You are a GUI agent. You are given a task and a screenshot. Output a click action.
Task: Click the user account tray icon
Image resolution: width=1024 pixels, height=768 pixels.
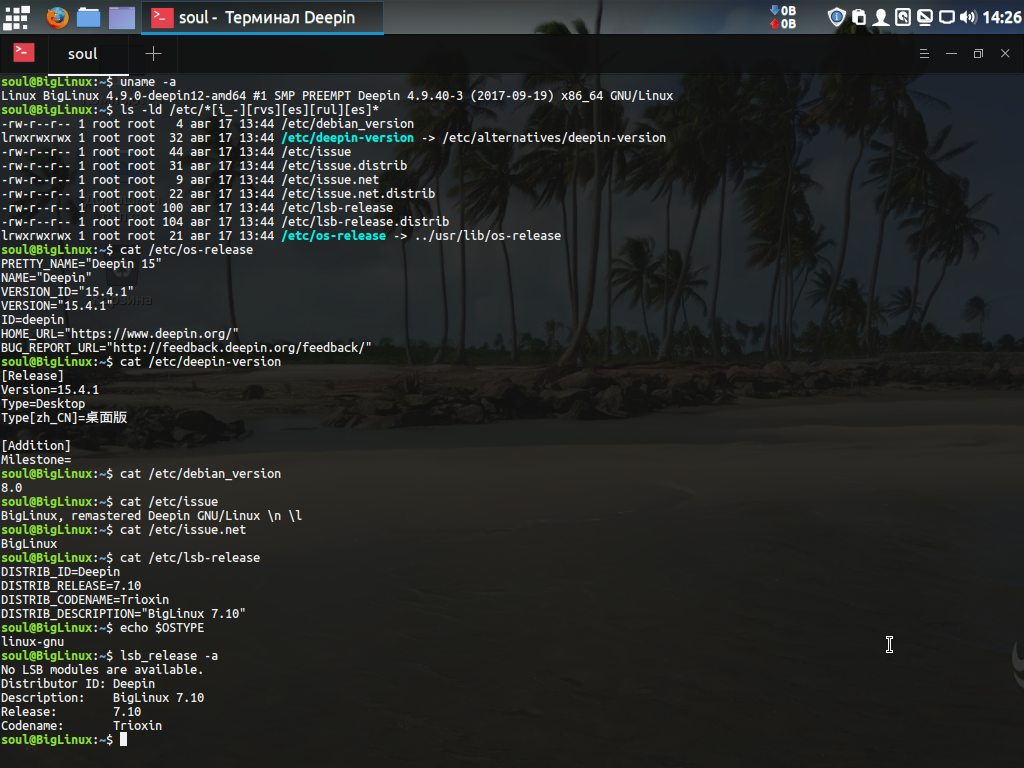[881, 17]
